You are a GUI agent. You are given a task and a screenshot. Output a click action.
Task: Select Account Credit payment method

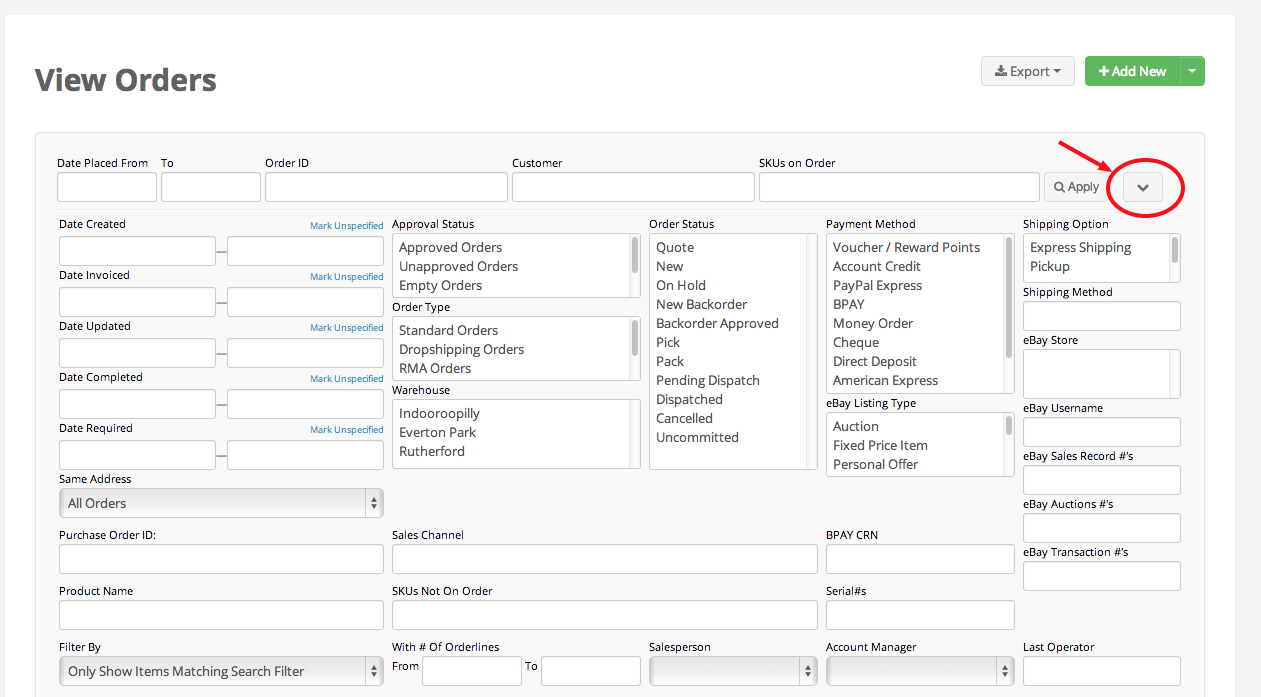877,266
